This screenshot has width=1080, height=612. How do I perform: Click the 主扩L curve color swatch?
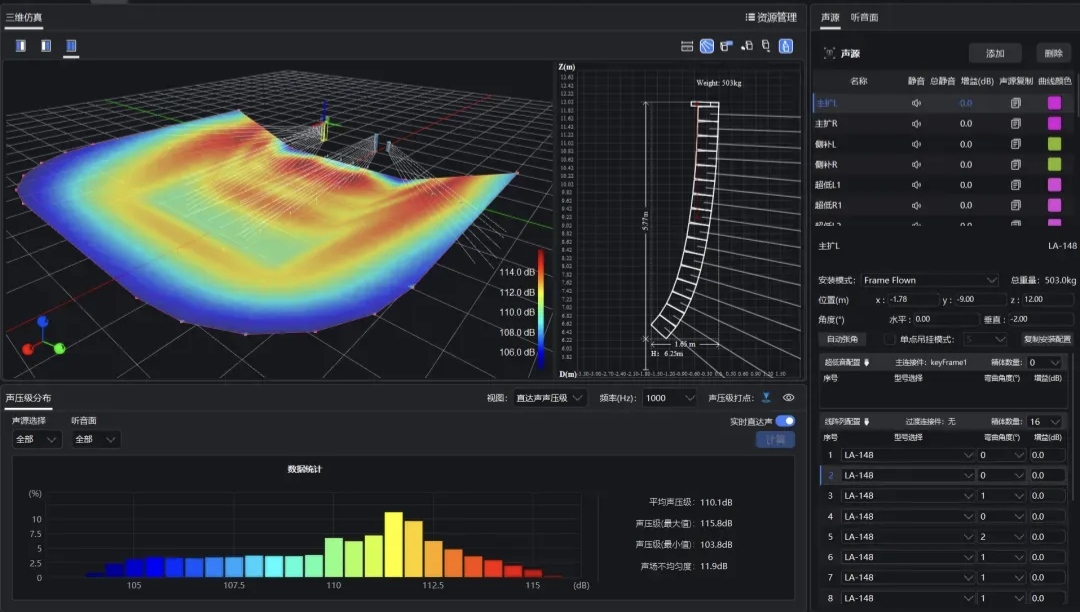1054,103
